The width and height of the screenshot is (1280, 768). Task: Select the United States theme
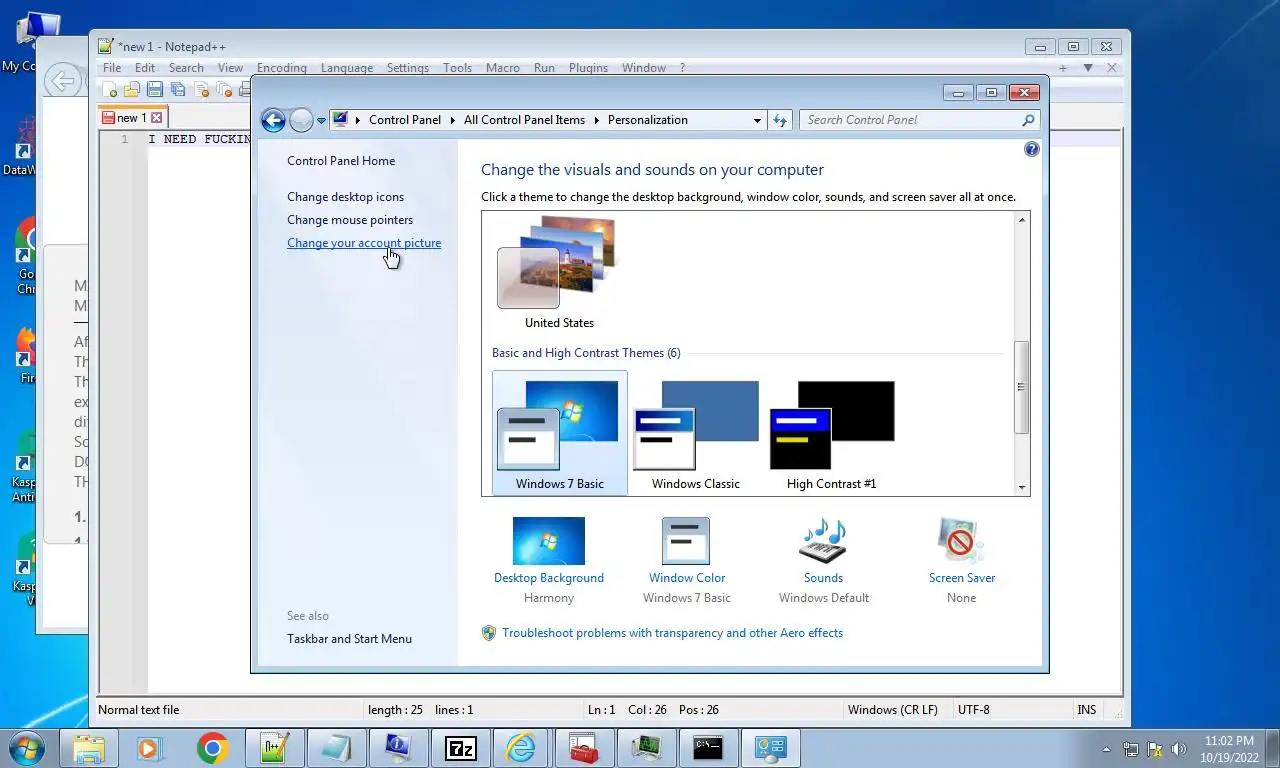[x=559, y=273]
